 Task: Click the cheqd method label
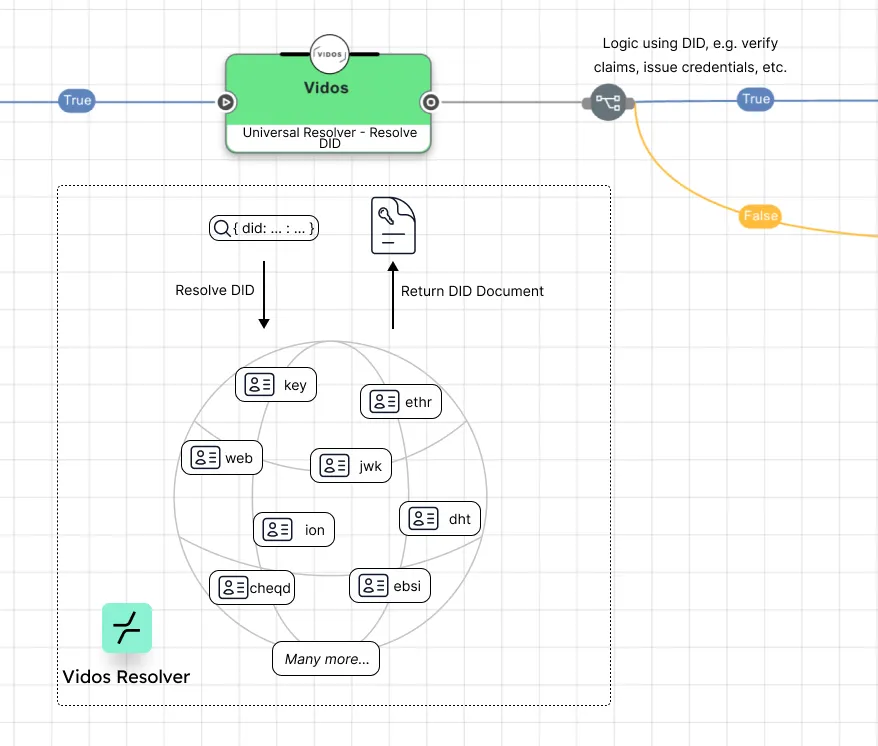(270, 588)
